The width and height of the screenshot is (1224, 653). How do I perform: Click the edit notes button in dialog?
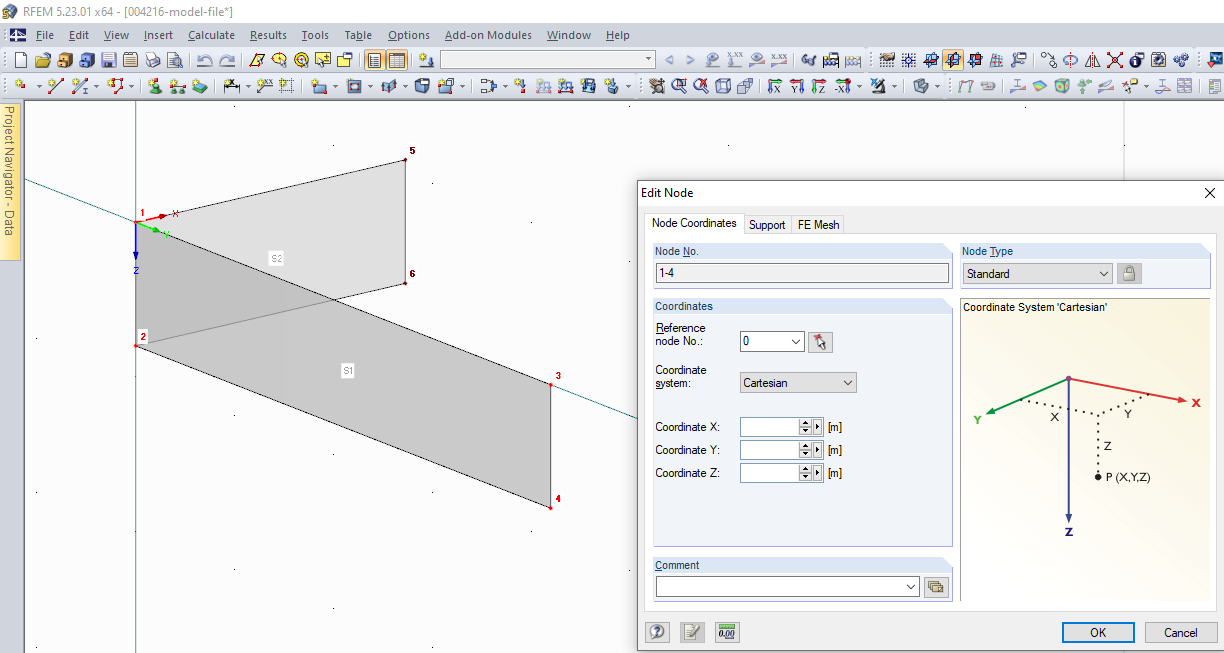pyautogui.click(x=692, y=632)
